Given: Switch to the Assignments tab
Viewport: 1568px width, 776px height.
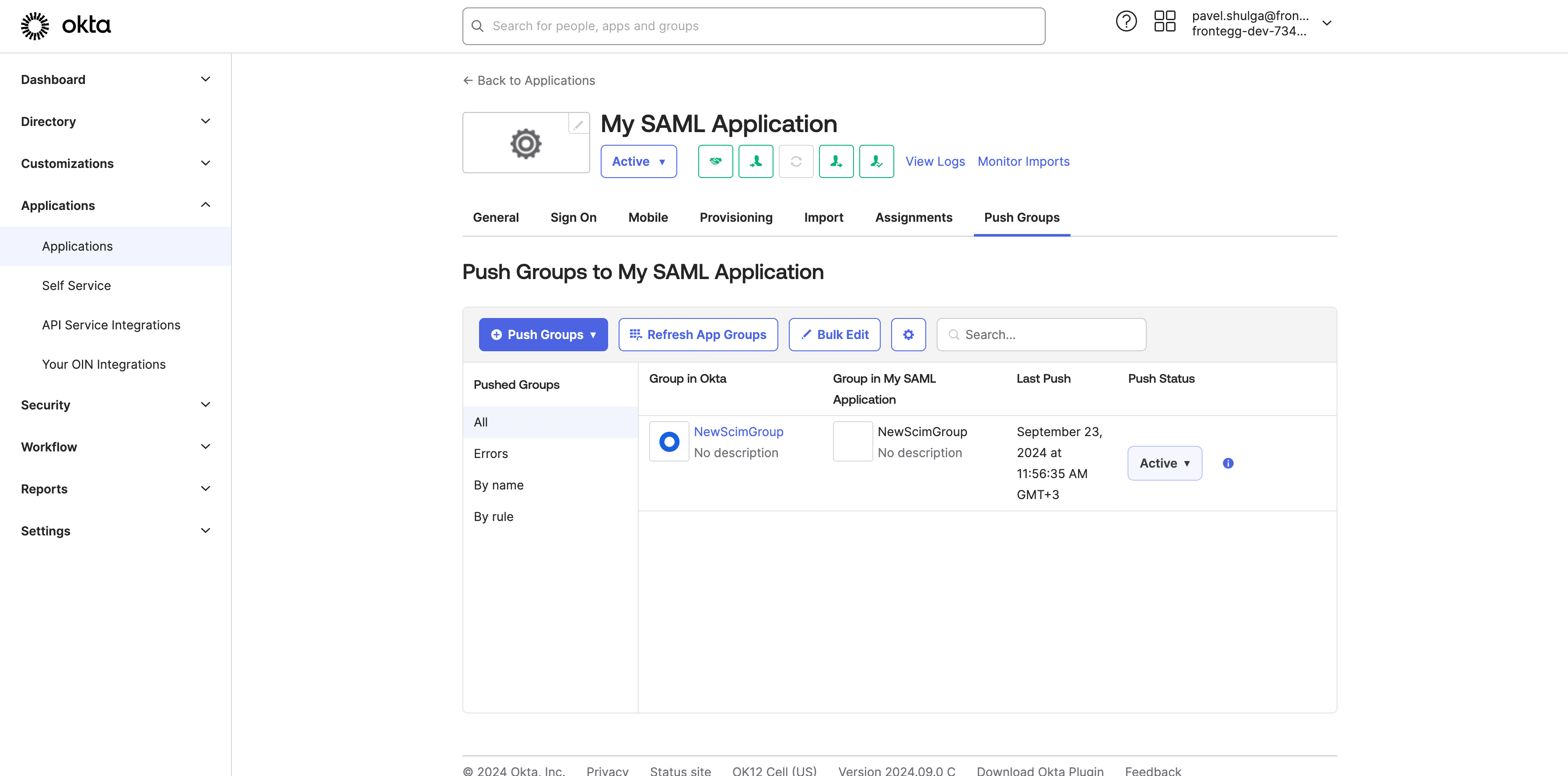Looking at the screenshot, I should point(913,217).
